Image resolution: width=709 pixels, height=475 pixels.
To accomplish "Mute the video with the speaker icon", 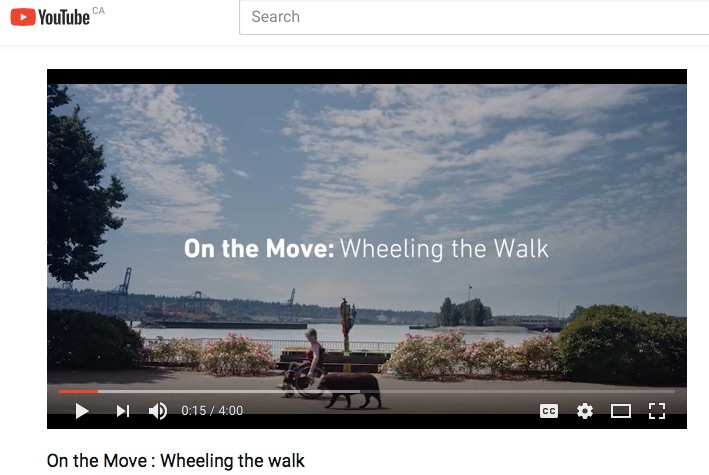I will pyautogui.click(x=158, y=411).
